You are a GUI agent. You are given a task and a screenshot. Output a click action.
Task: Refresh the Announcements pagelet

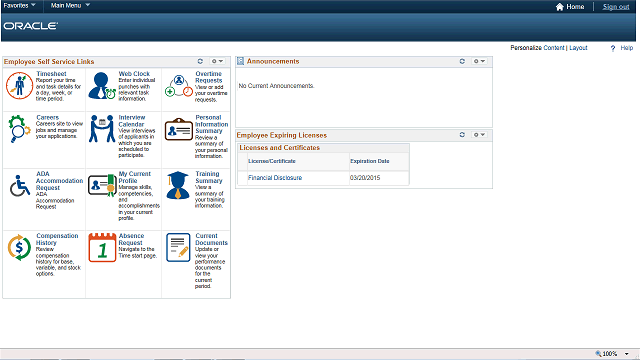pyautogui.click(x=462, y=61)
